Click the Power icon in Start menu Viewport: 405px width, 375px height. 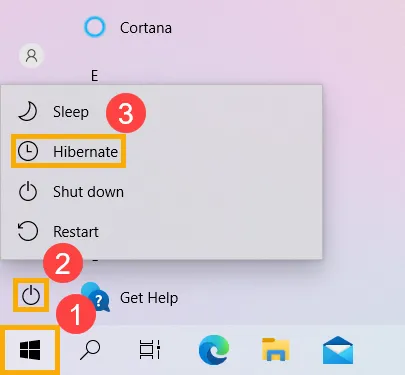click(x=31, y=296)
